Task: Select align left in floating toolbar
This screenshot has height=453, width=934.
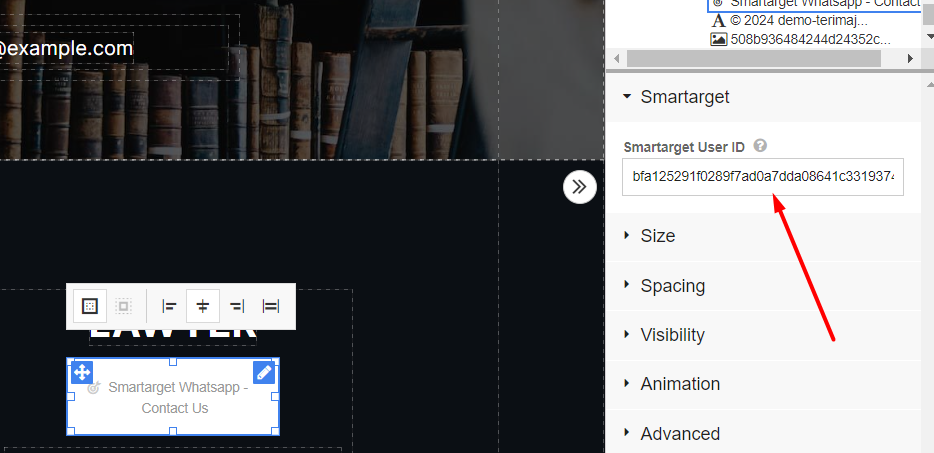Action: (169, 307)
